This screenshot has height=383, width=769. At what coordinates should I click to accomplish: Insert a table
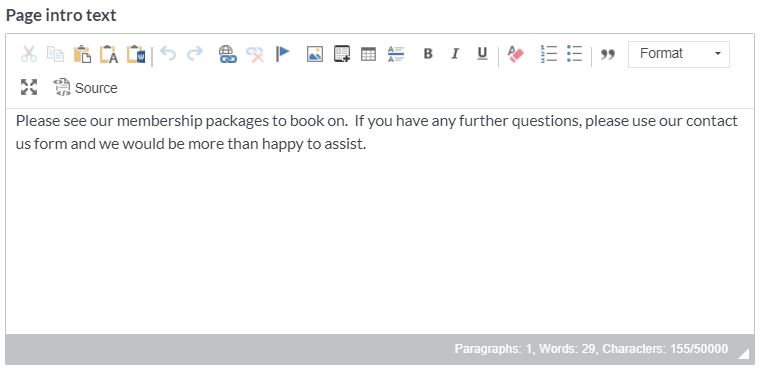(368, 54)
